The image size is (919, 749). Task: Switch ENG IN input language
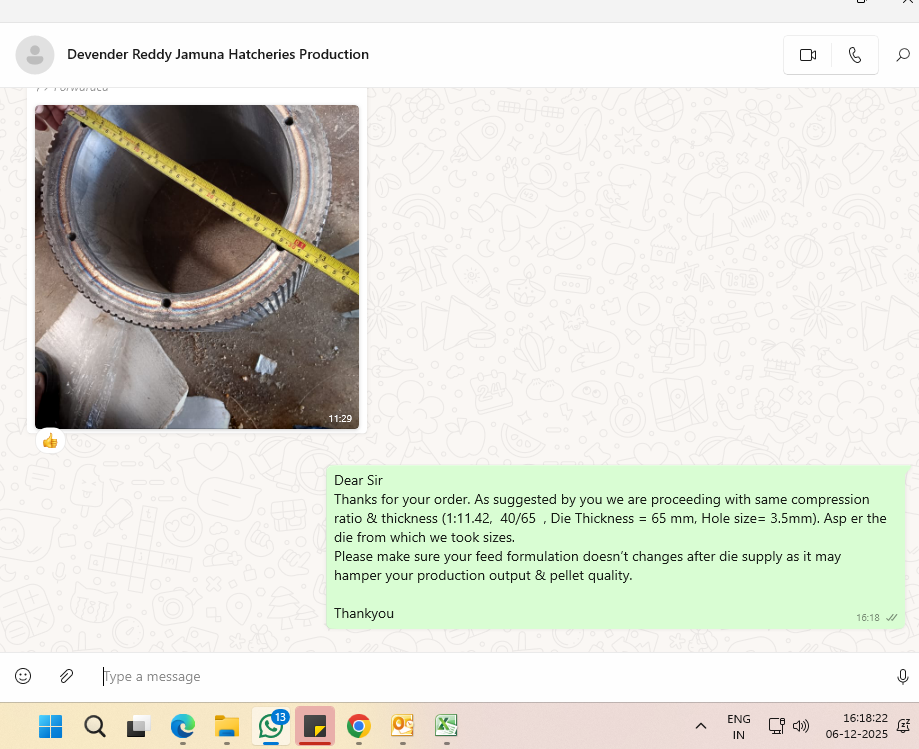[738, 726]
